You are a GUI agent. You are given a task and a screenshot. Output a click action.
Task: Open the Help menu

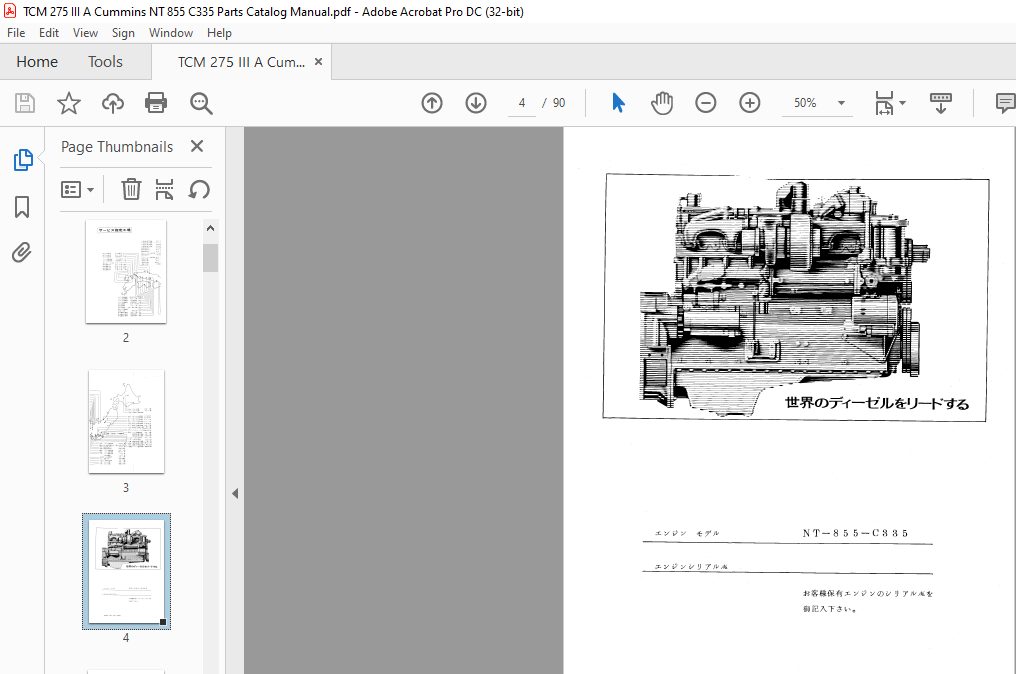(219, 32)
